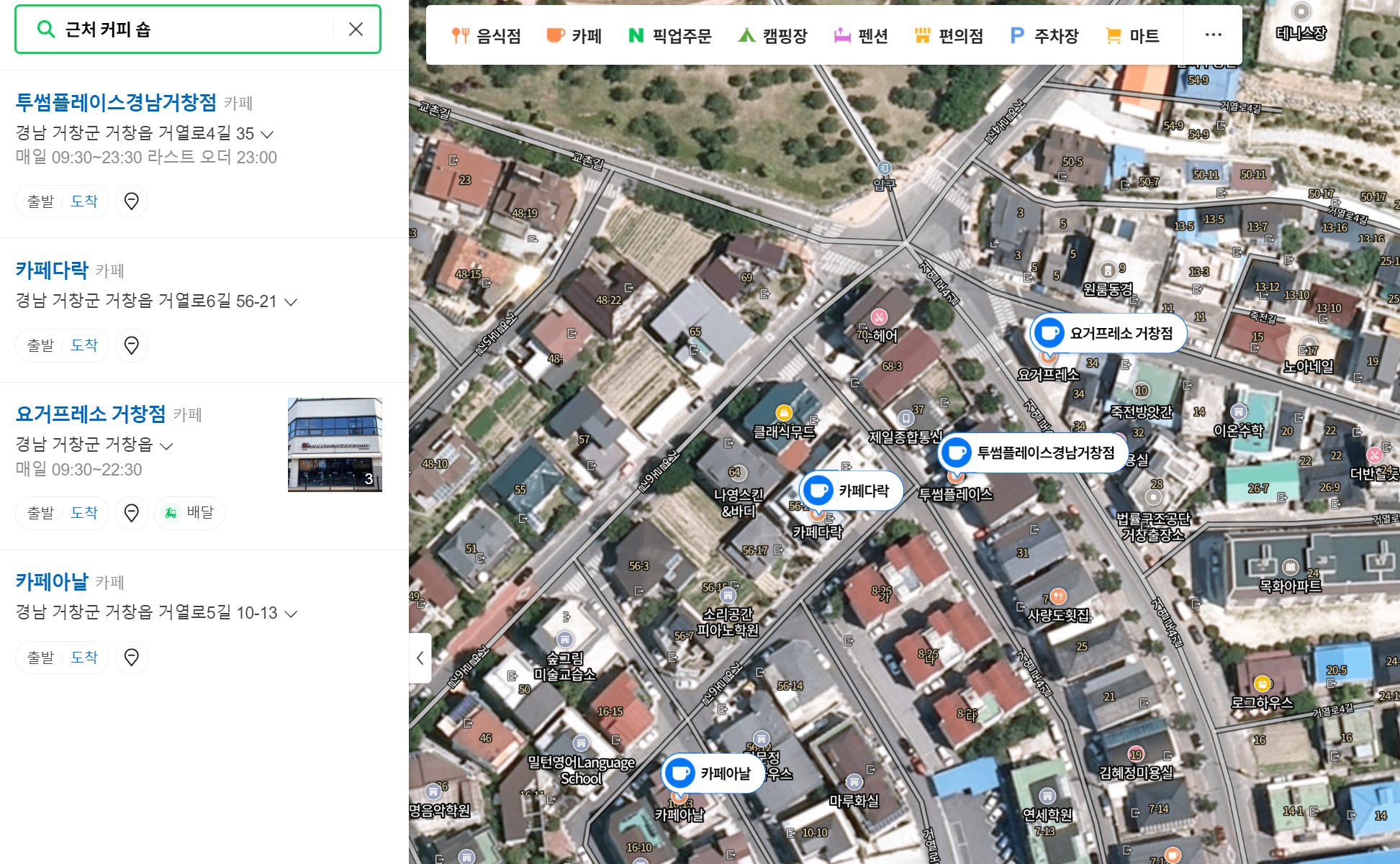Click the 이온수학 map POI icon
Screen dimensions: 1400x864
(1239, 412)
